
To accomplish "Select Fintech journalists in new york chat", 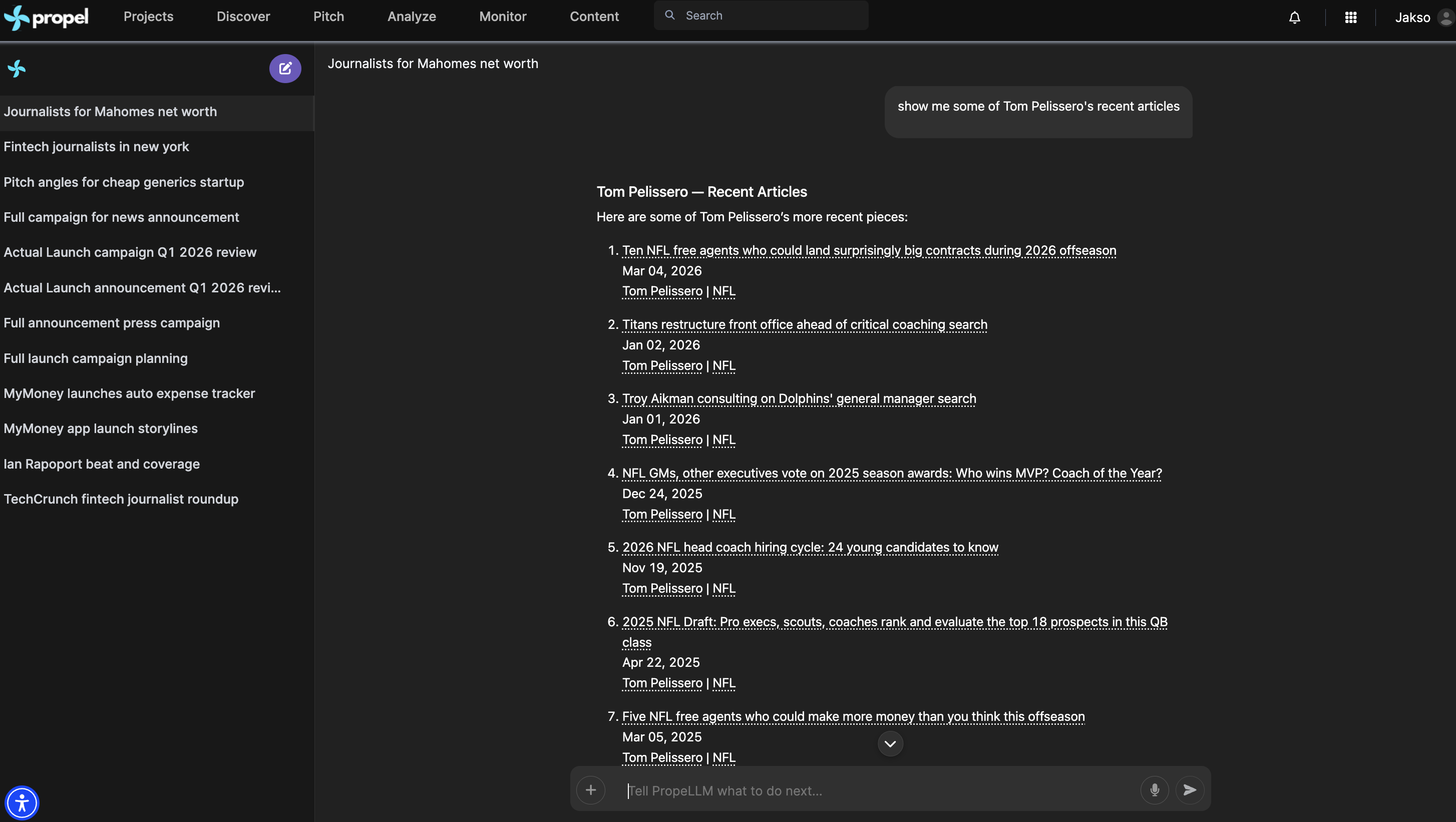I will (96, 147).
